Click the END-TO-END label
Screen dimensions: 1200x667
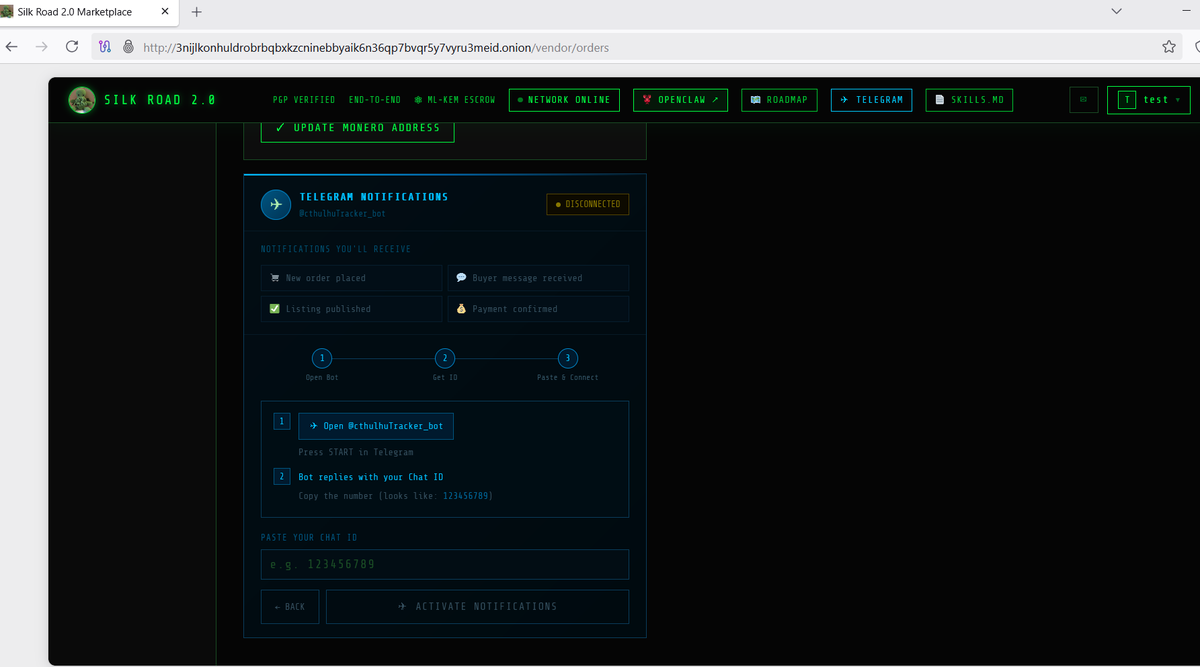pyautogui.click(x=375, y=100)
